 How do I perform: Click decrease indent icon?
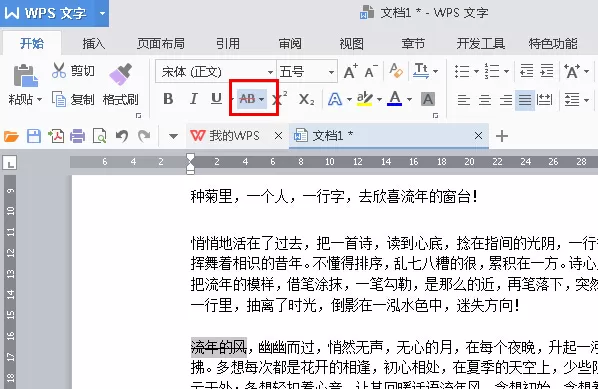click(x=527, y=71)
